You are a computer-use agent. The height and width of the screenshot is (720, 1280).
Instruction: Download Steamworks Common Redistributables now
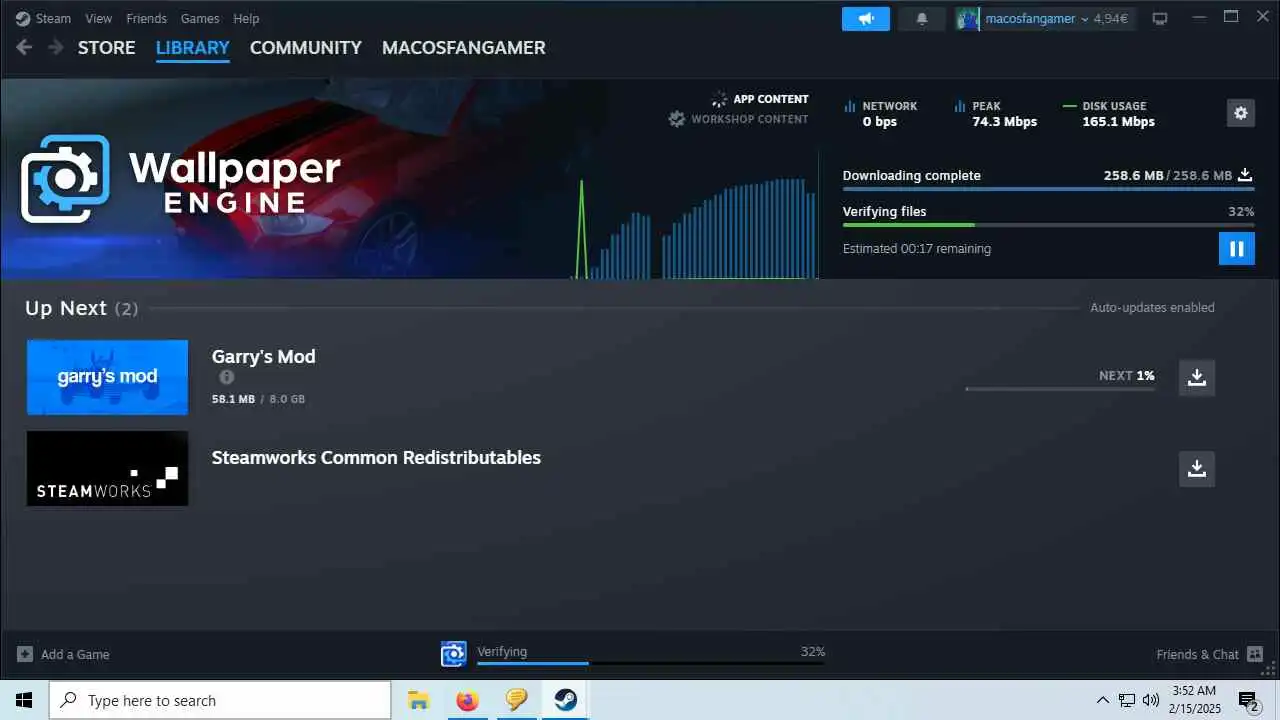(x=1197, y=468)
